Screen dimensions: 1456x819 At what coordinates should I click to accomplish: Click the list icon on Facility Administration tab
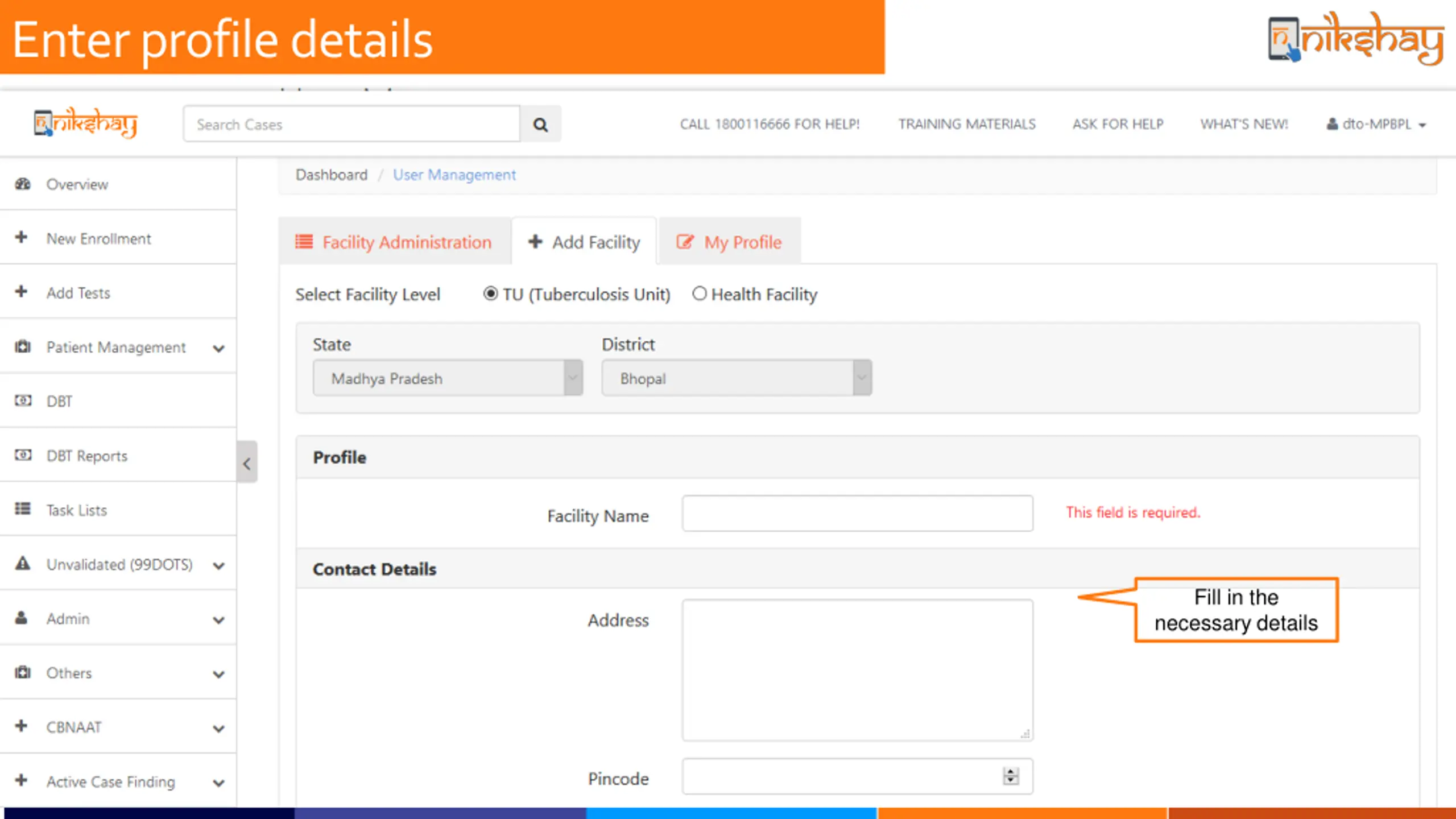coord(304,242)
